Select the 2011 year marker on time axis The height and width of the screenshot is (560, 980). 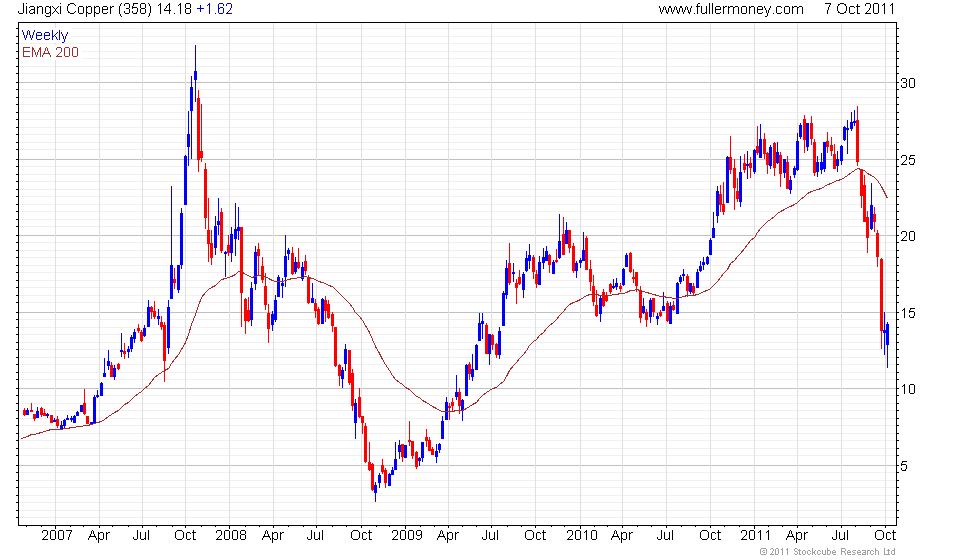pos(757,535)
